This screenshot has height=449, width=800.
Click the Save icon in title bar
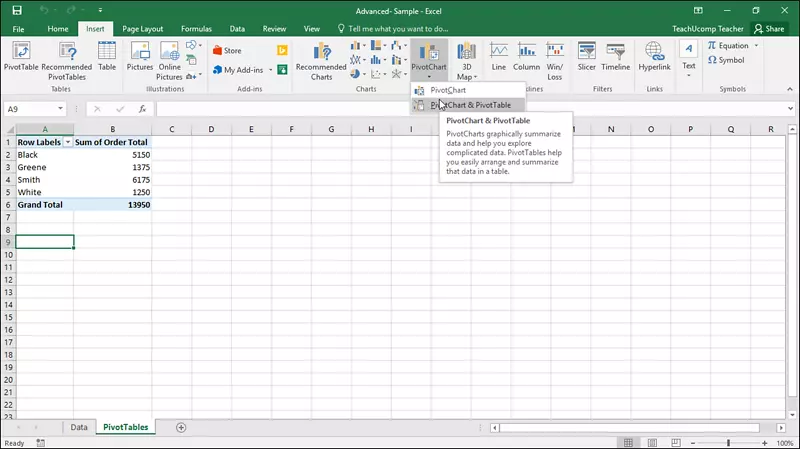click(17, 10)
